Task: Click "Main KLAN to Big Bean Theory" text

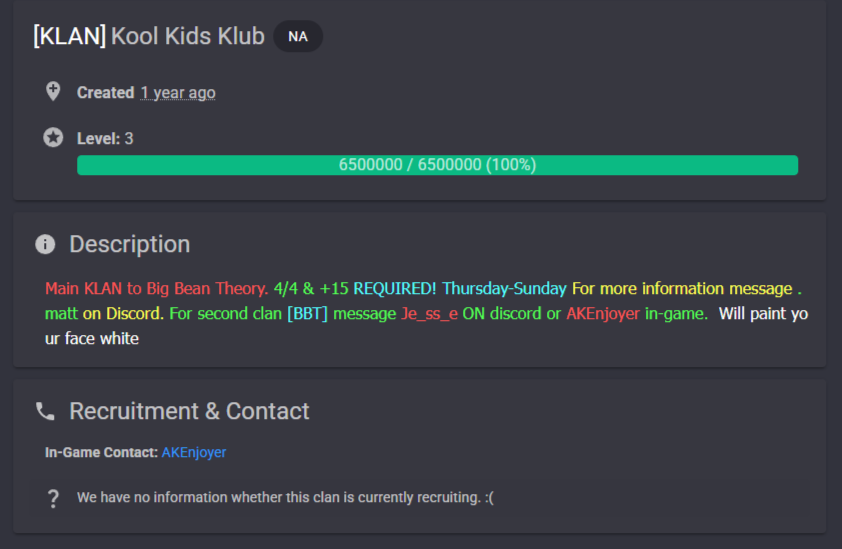Action: [x=156, y=288]
